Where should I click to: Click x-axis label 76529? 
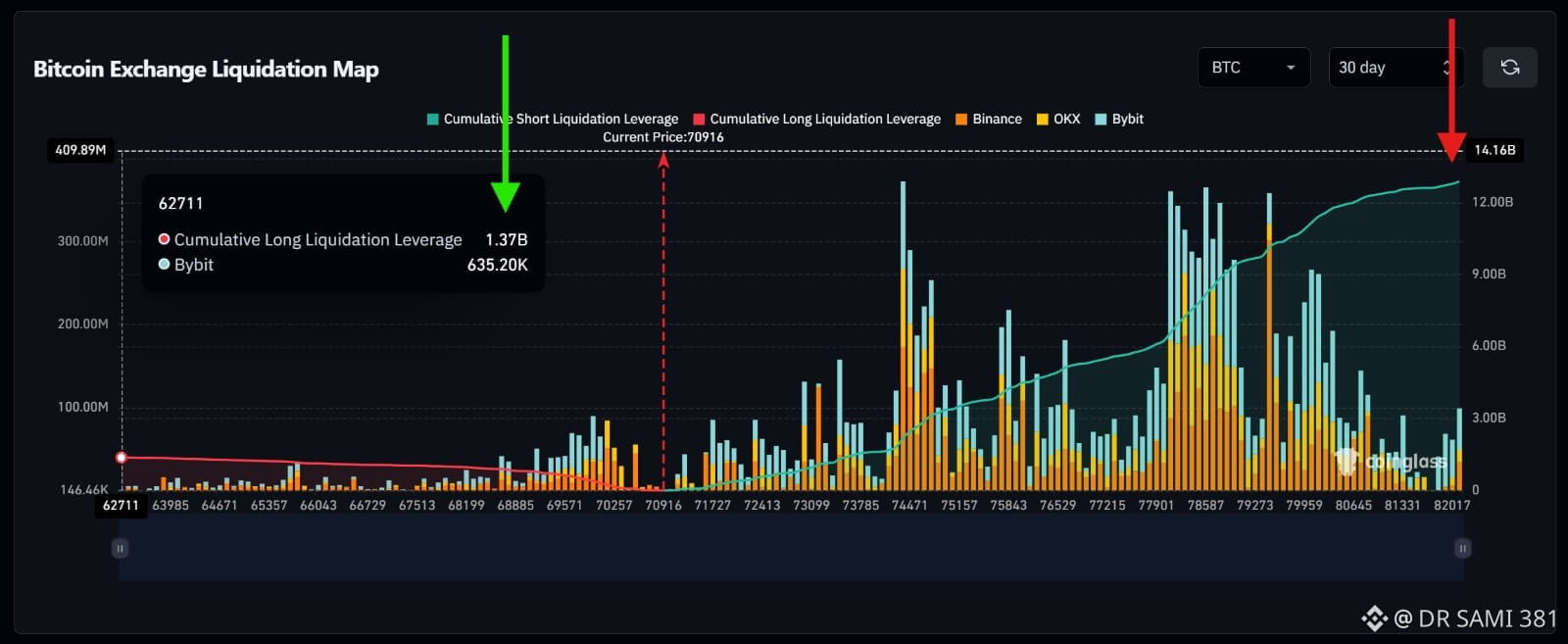click(x=1057, y=505)
